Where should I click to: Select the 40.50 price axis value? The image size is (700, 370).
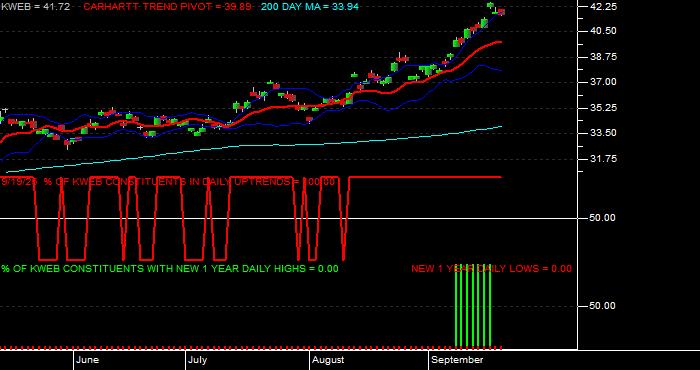coord(604,31)
